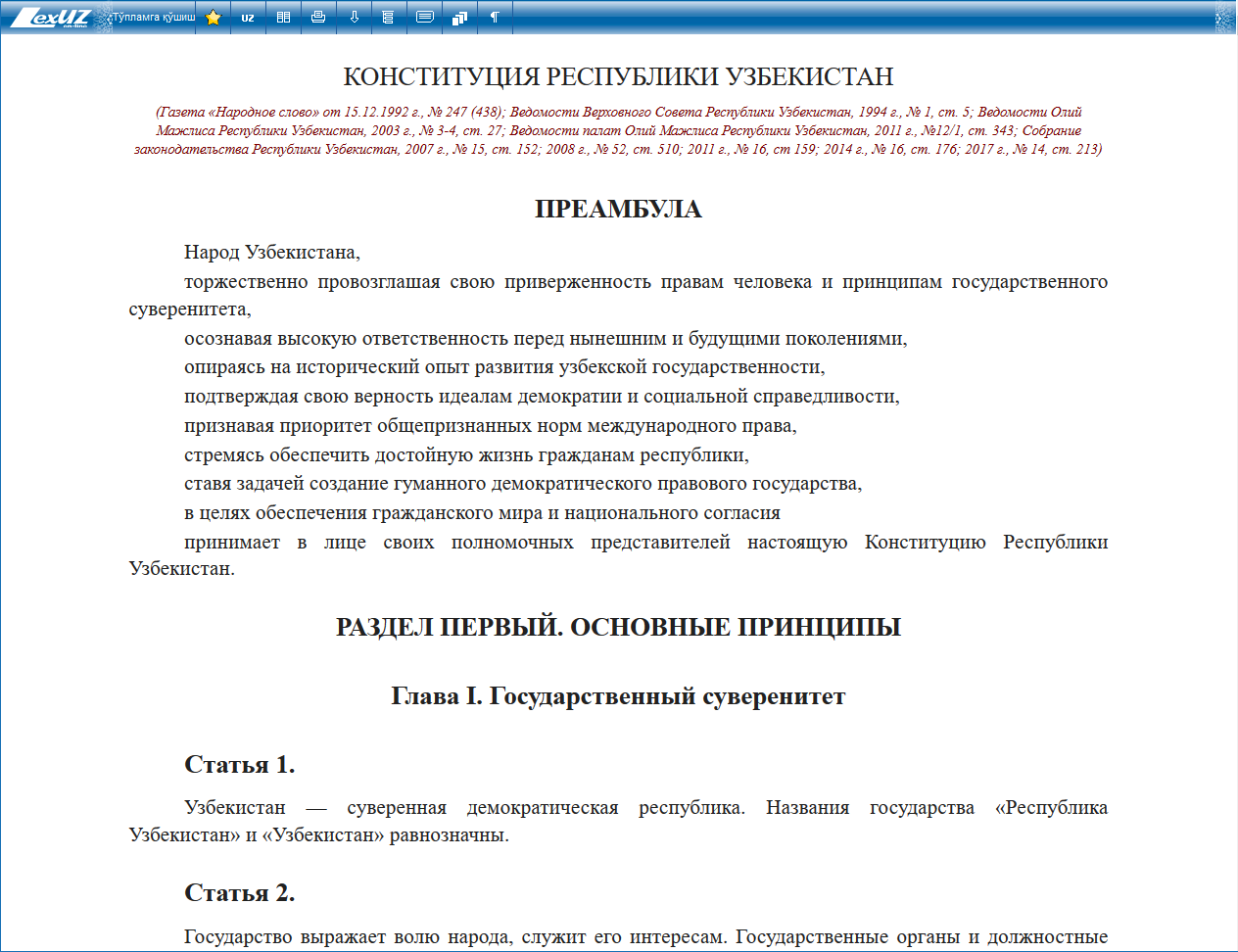Click the Тўпламга қўшиш label
Screen dimensions: 1238x952
point(154,17)
